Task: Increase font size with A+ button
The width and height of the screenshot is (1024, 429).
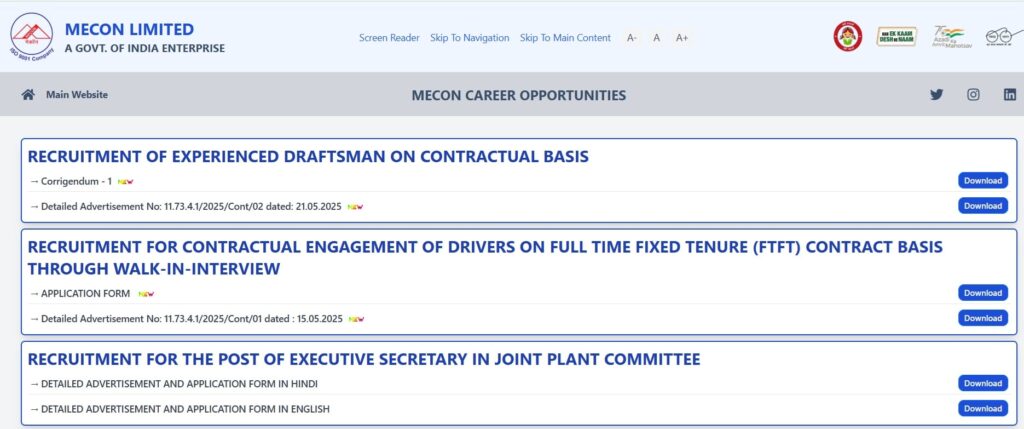Action: point(682,38)
